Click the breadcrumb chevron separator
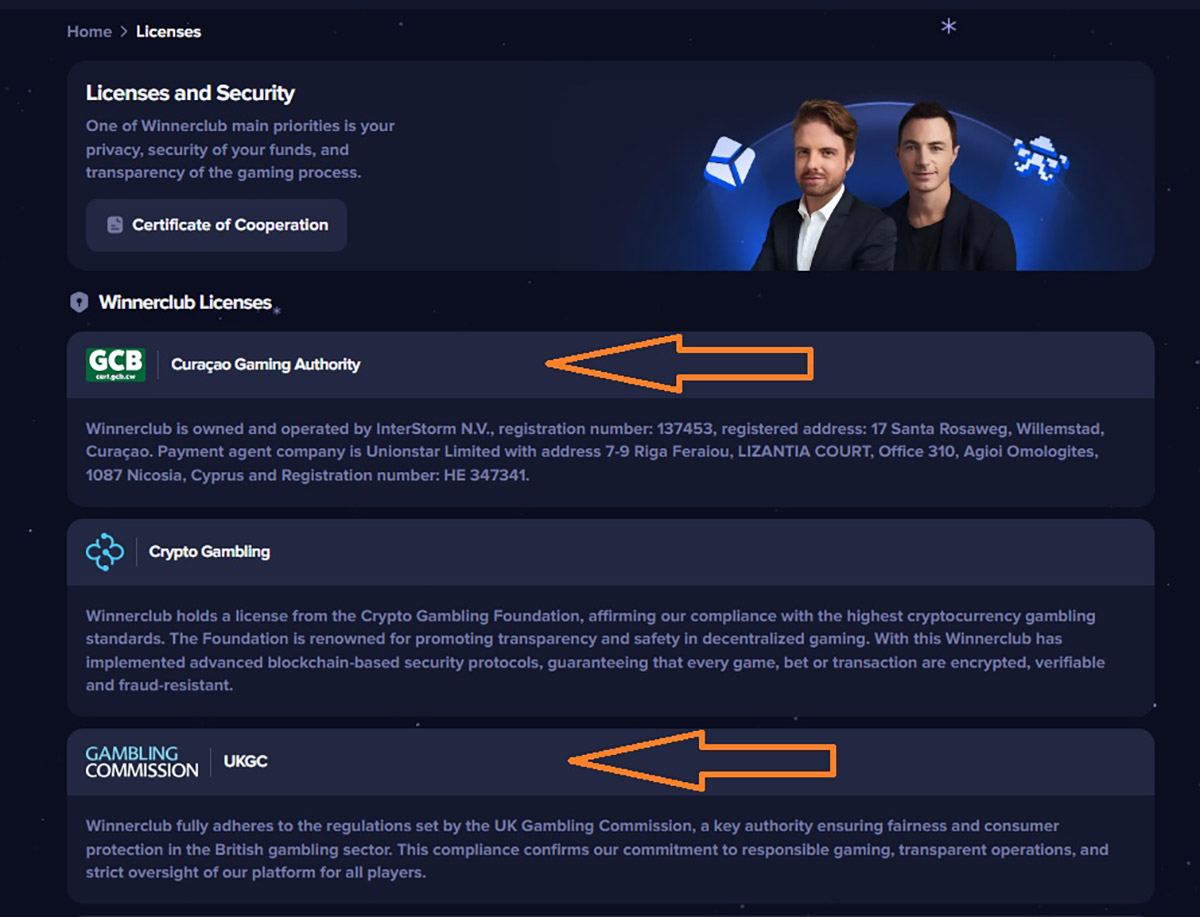The image size is (1200, 917). (124, 32)
